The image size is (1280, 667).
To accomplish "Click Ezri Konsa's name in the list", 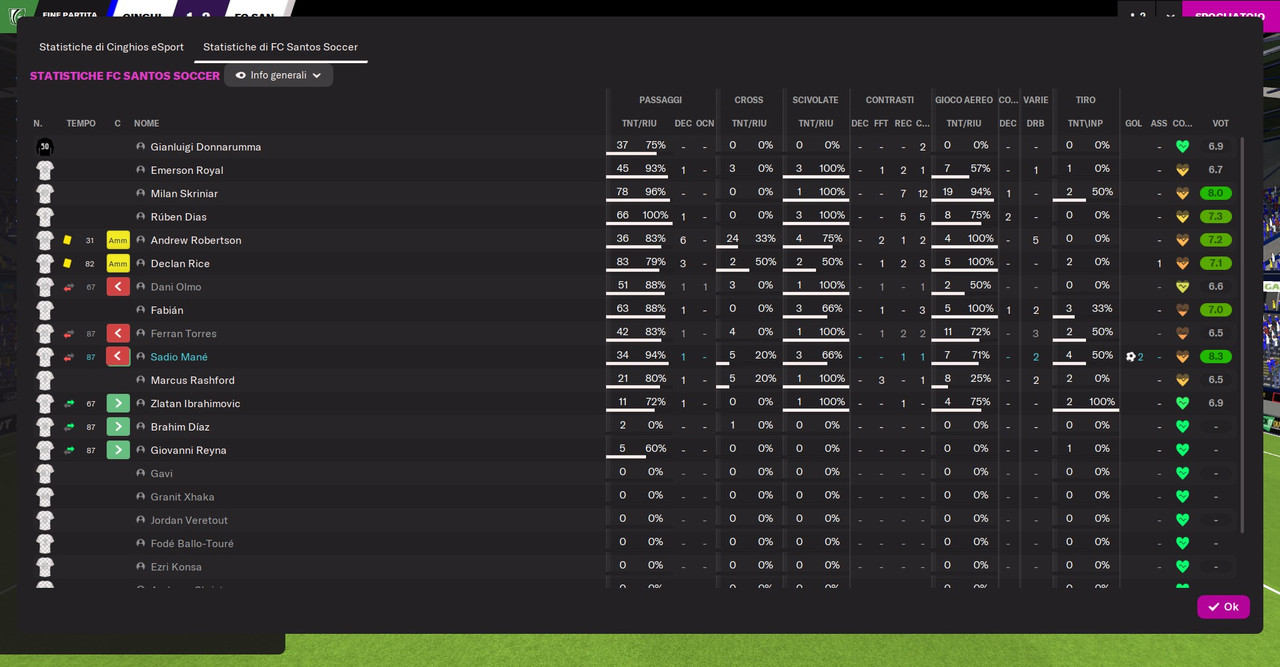I will click(x=176, y=567).
